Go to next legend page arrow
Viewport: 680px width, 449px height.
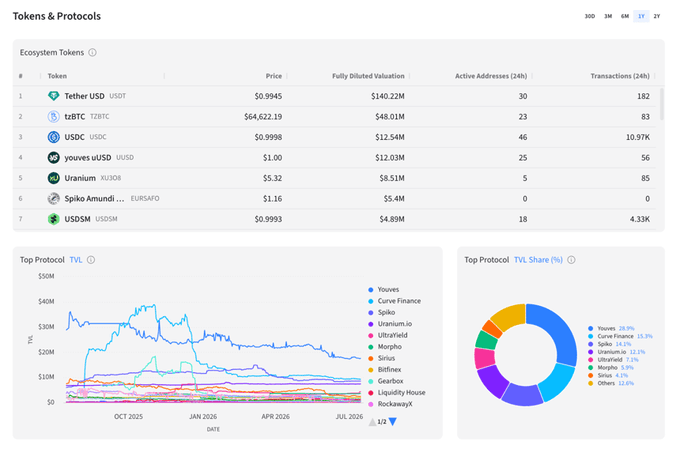[393, 422]
